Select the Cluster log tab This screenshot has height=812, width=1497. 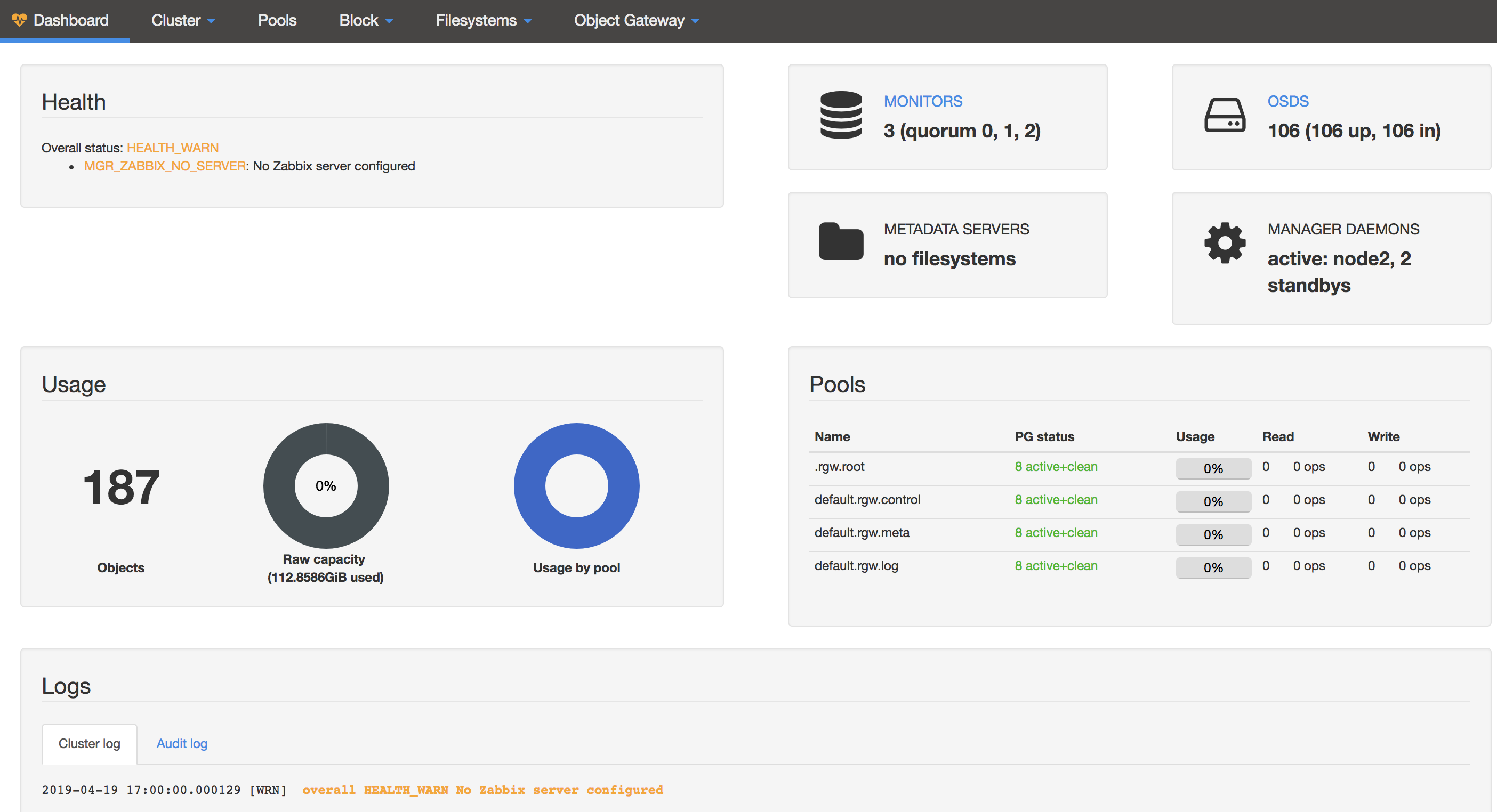point(88,742)
